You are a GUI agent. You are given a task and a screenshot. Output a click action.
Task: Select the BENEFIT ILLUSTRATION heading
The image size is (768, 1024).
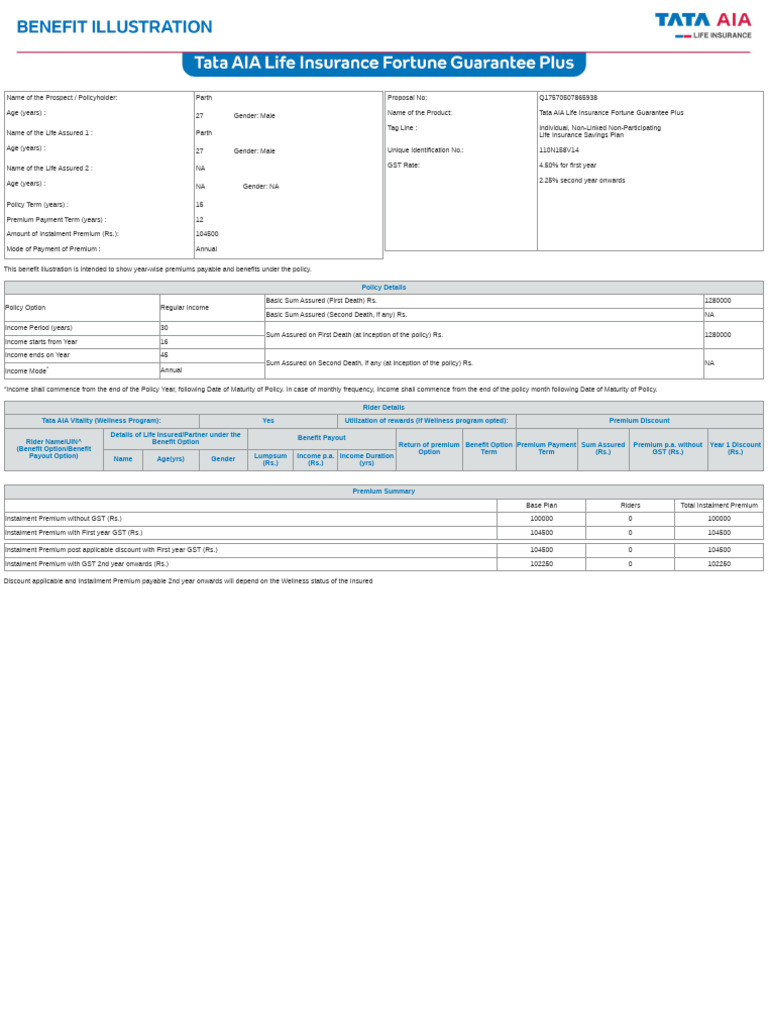point(114,27)
